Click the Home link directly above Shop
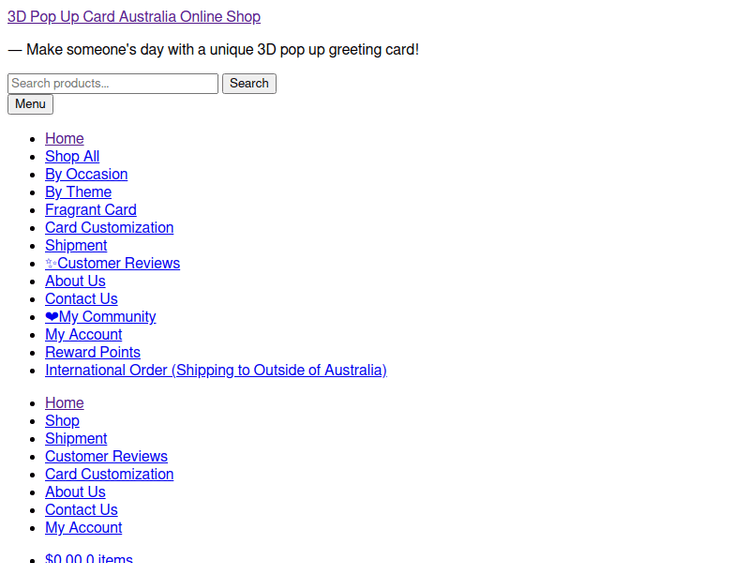The width and height of the screenshot is (750, 563). click(64, 403)
